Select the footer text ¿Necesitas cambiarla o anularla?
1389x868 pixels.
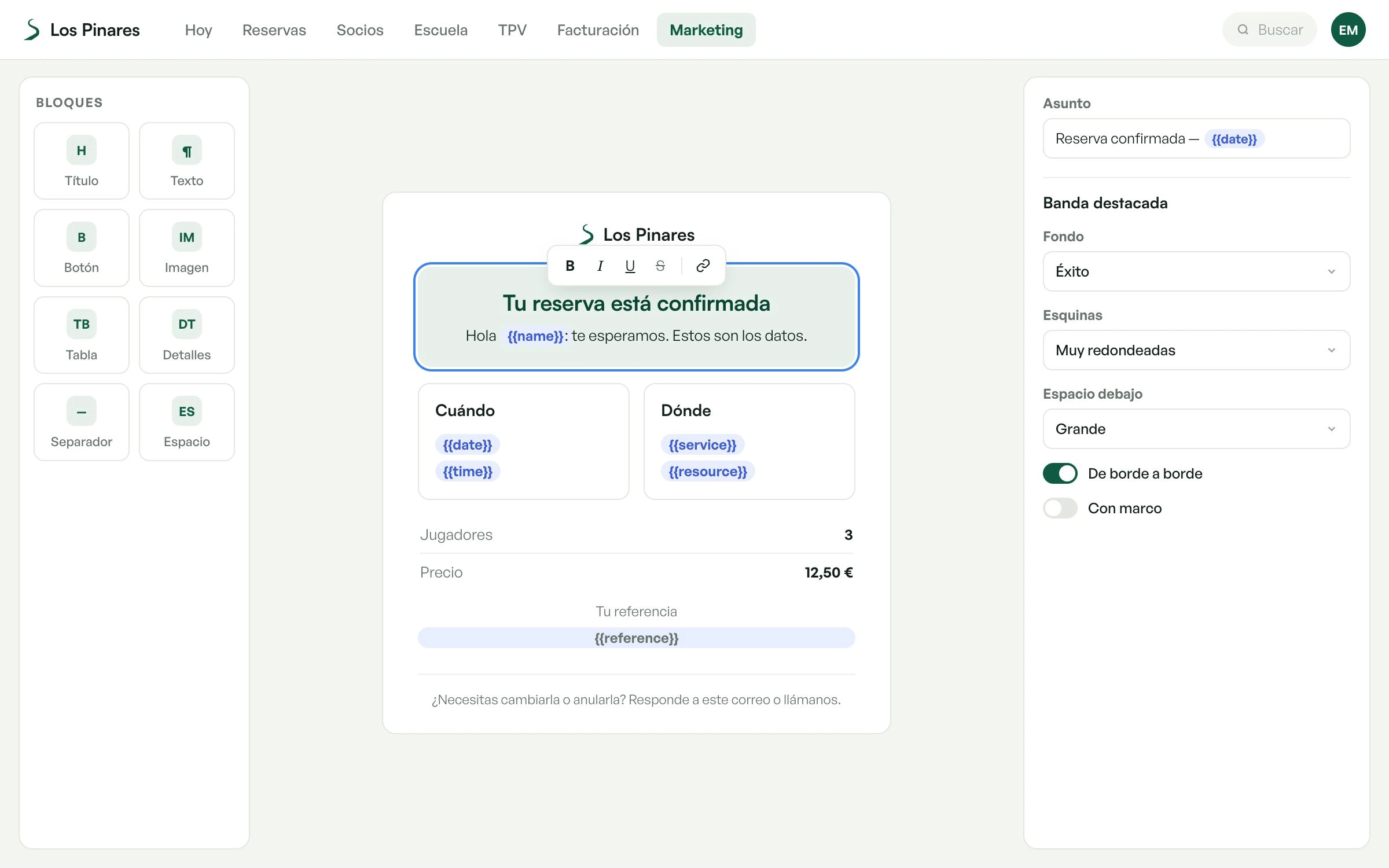pos(529,700)
